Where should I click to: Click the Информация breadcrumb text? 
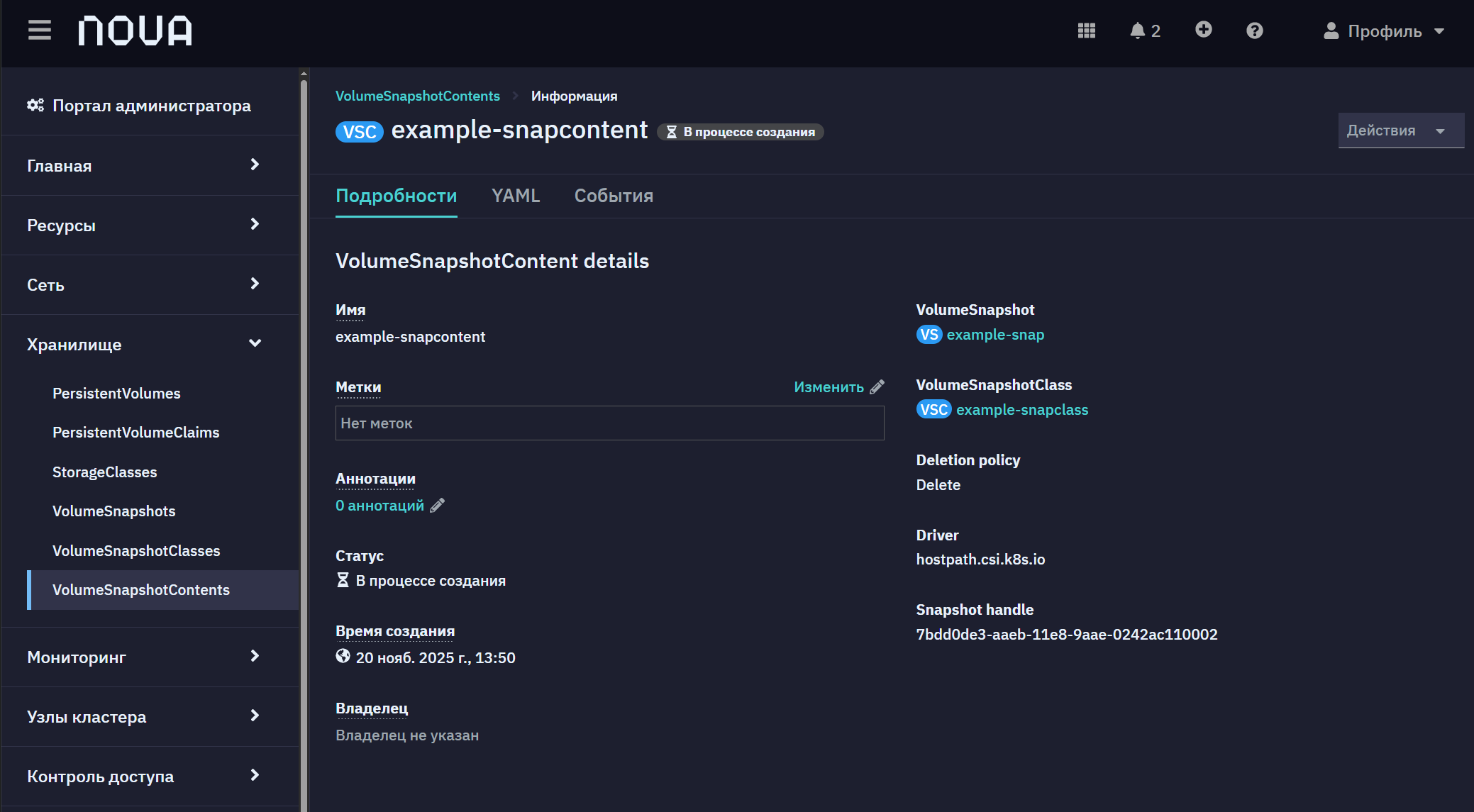(x=574, y=96)
